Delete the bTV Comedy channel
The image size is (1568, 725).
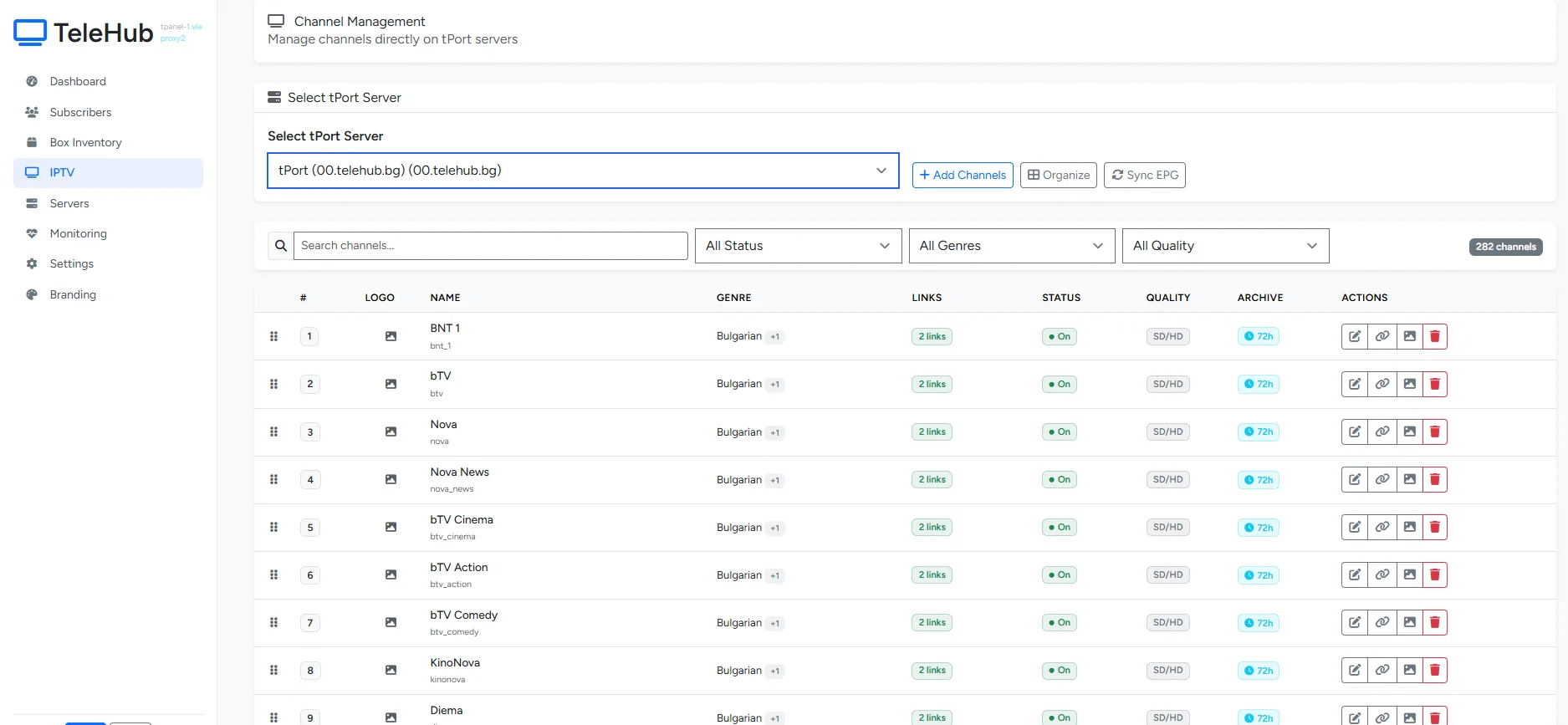pyautogui.click(x=1435, y=622)
